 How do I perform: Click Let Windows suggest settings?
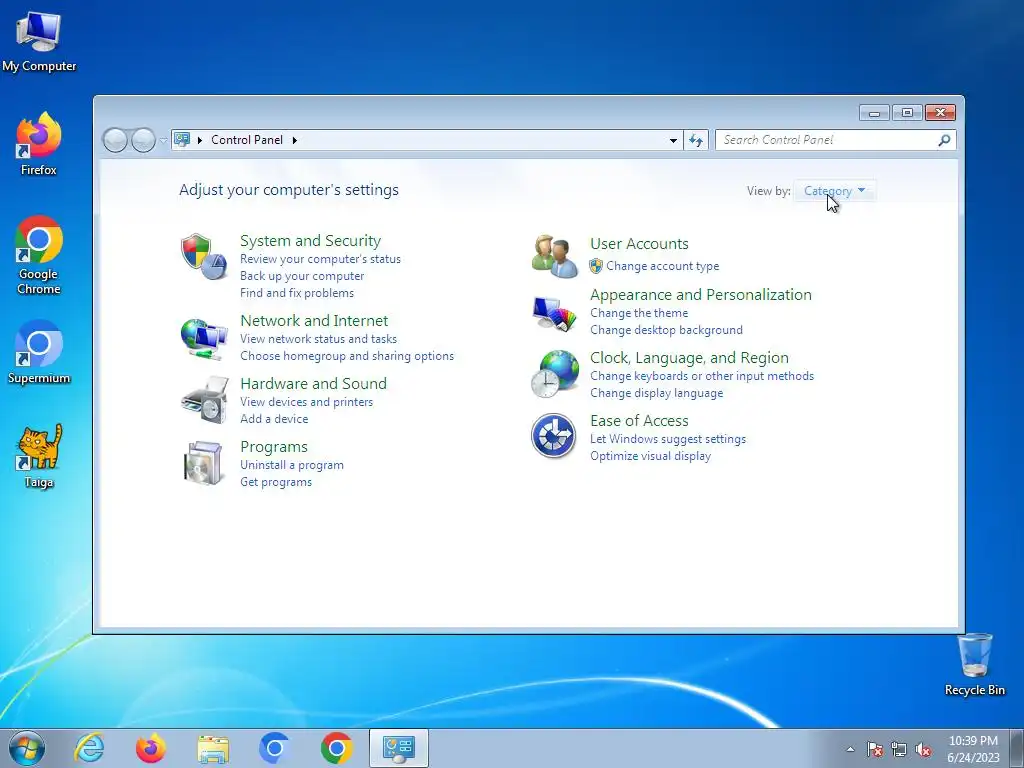pos(668,439)
